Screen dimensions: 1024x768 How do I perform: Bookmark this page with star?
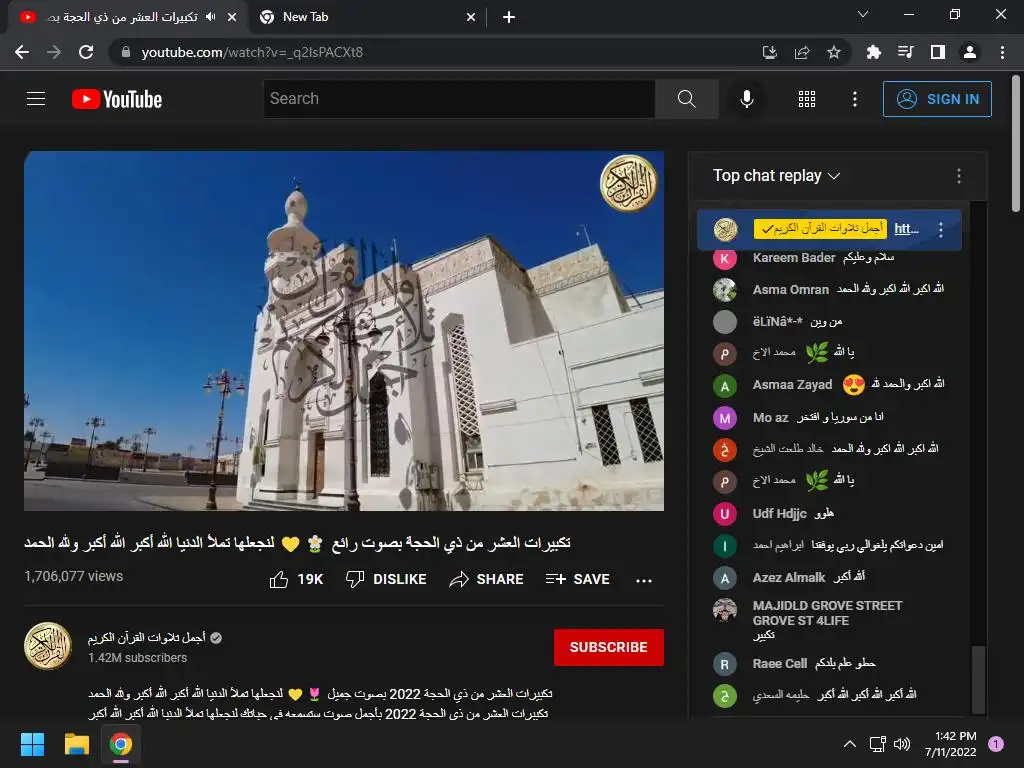click(833, 52)
